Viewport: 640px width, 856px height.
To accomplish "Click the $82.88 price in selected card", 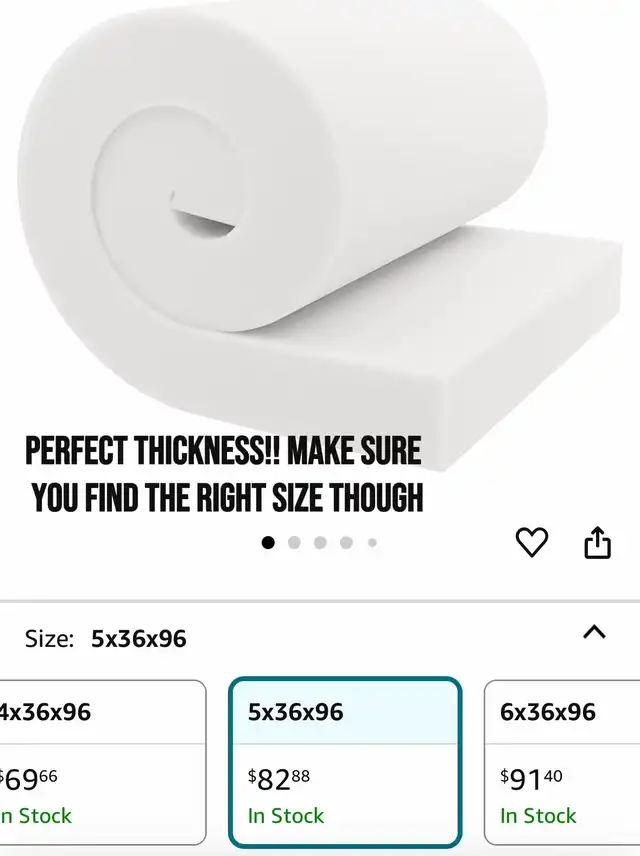I will [278, 779].
